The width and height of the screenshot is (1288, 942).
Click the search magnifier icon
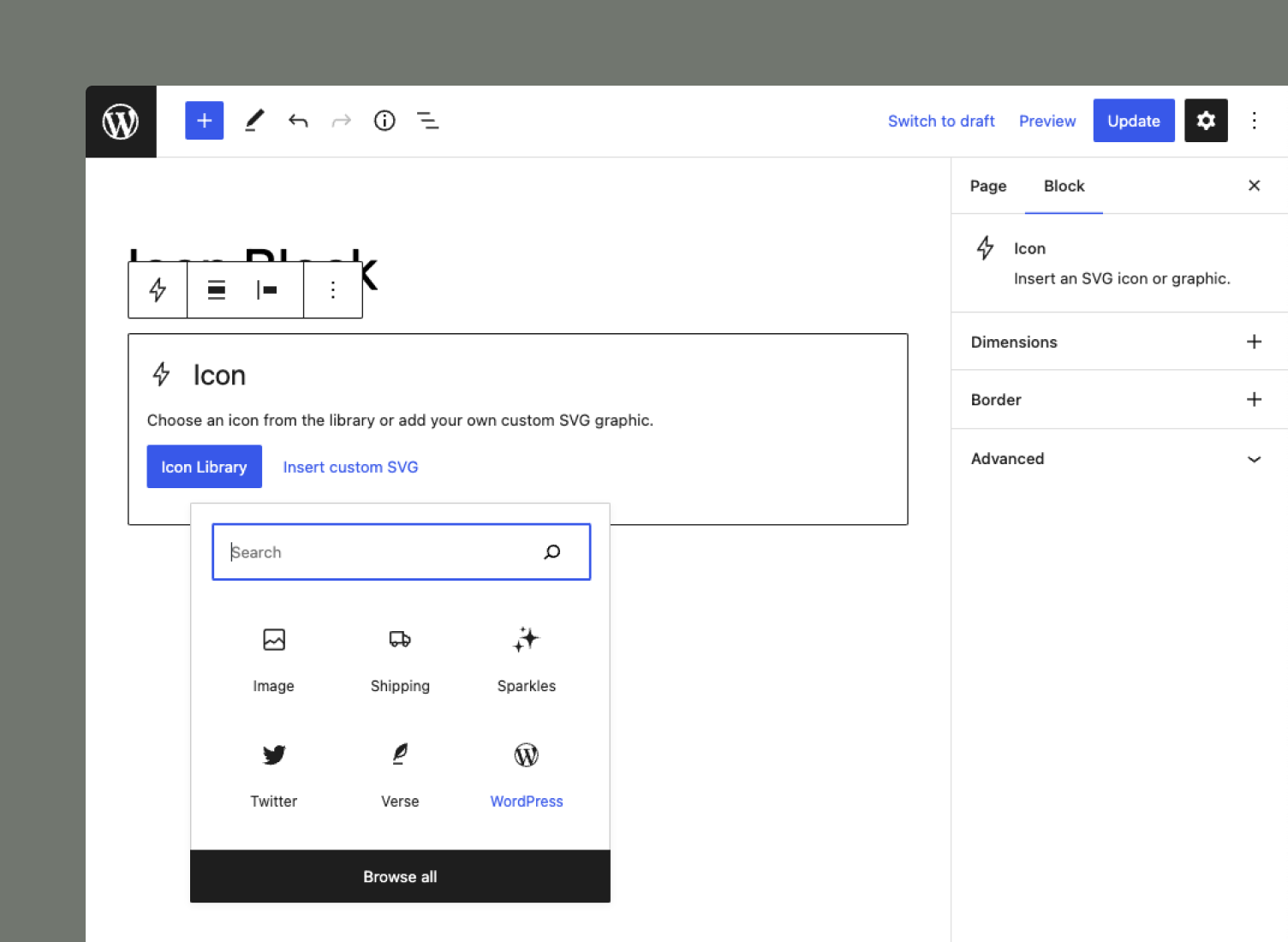tap(552, 551)
